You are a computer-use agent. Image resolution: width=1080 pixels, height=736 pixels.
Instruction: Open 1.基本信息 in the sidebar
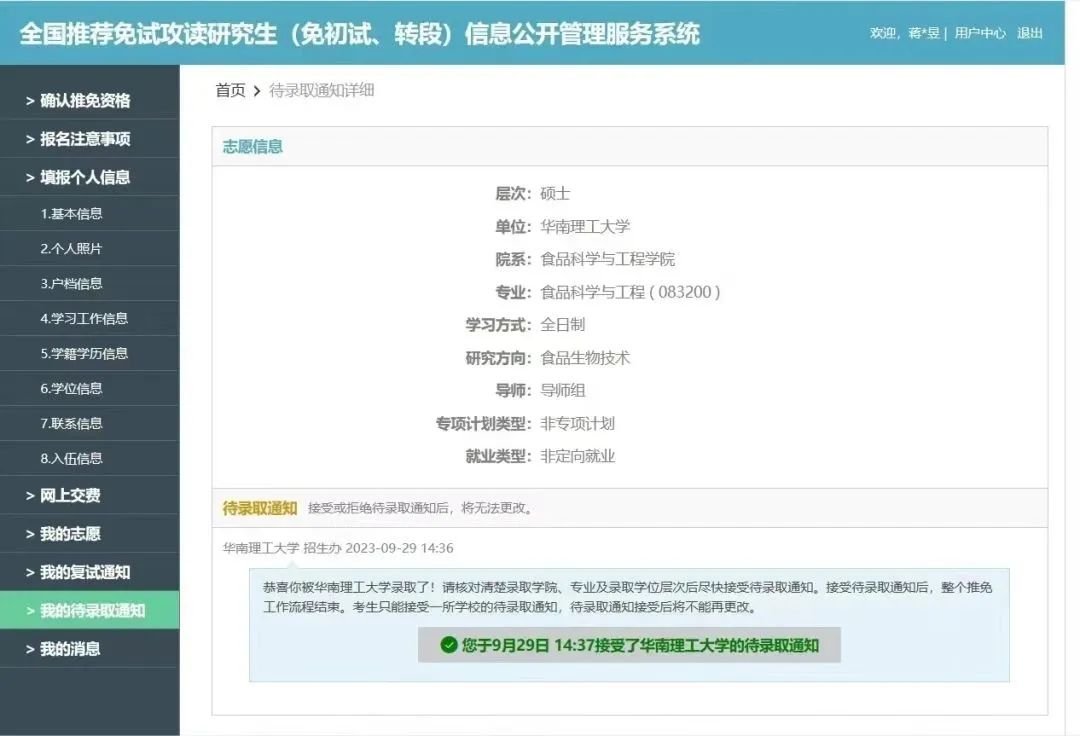tap(71, 213)
